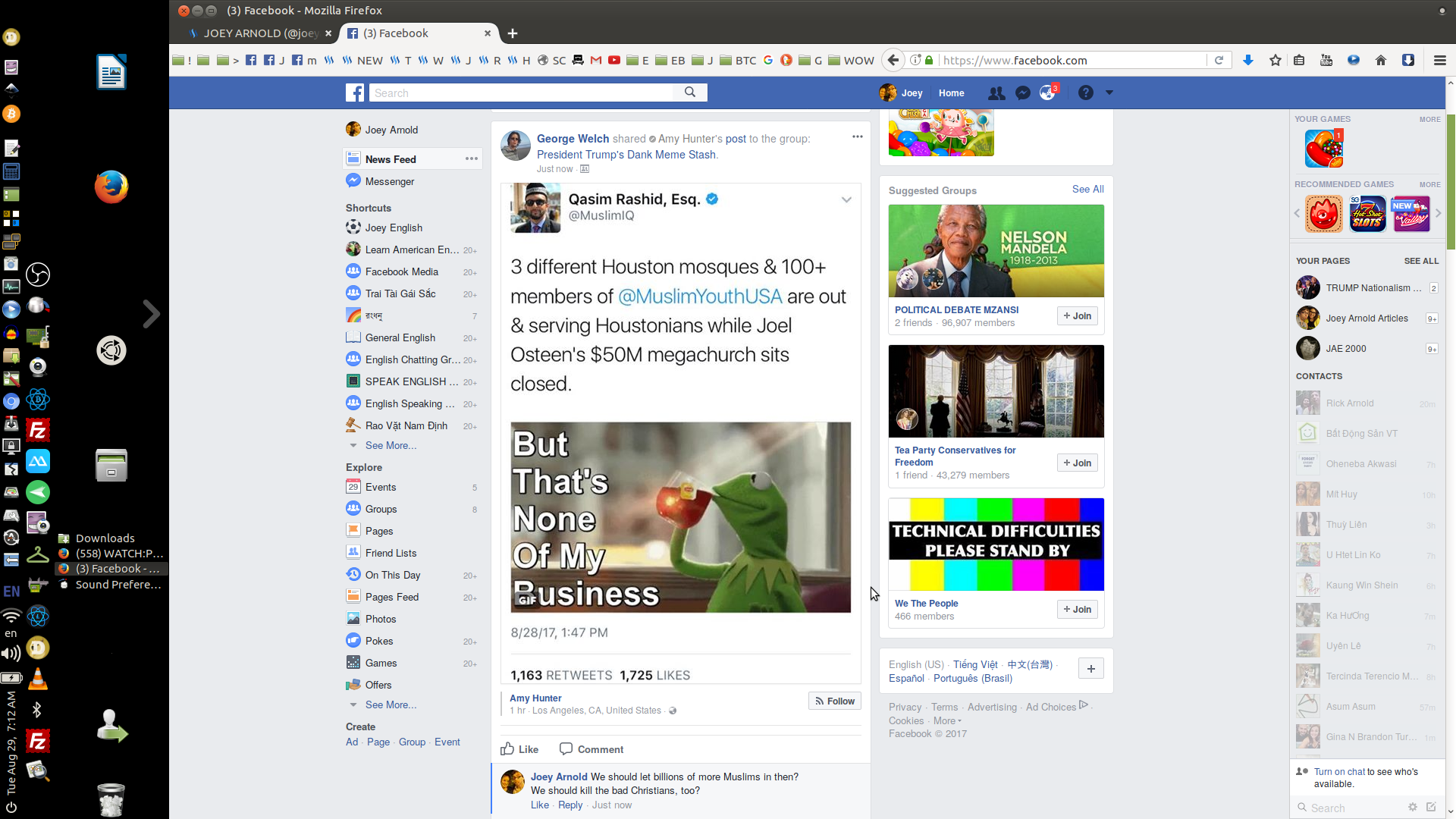The width and height of the screenshot is (1456, 819).
Task: Compose new message icon in chat bar
Action: [x=1431, y=808]
